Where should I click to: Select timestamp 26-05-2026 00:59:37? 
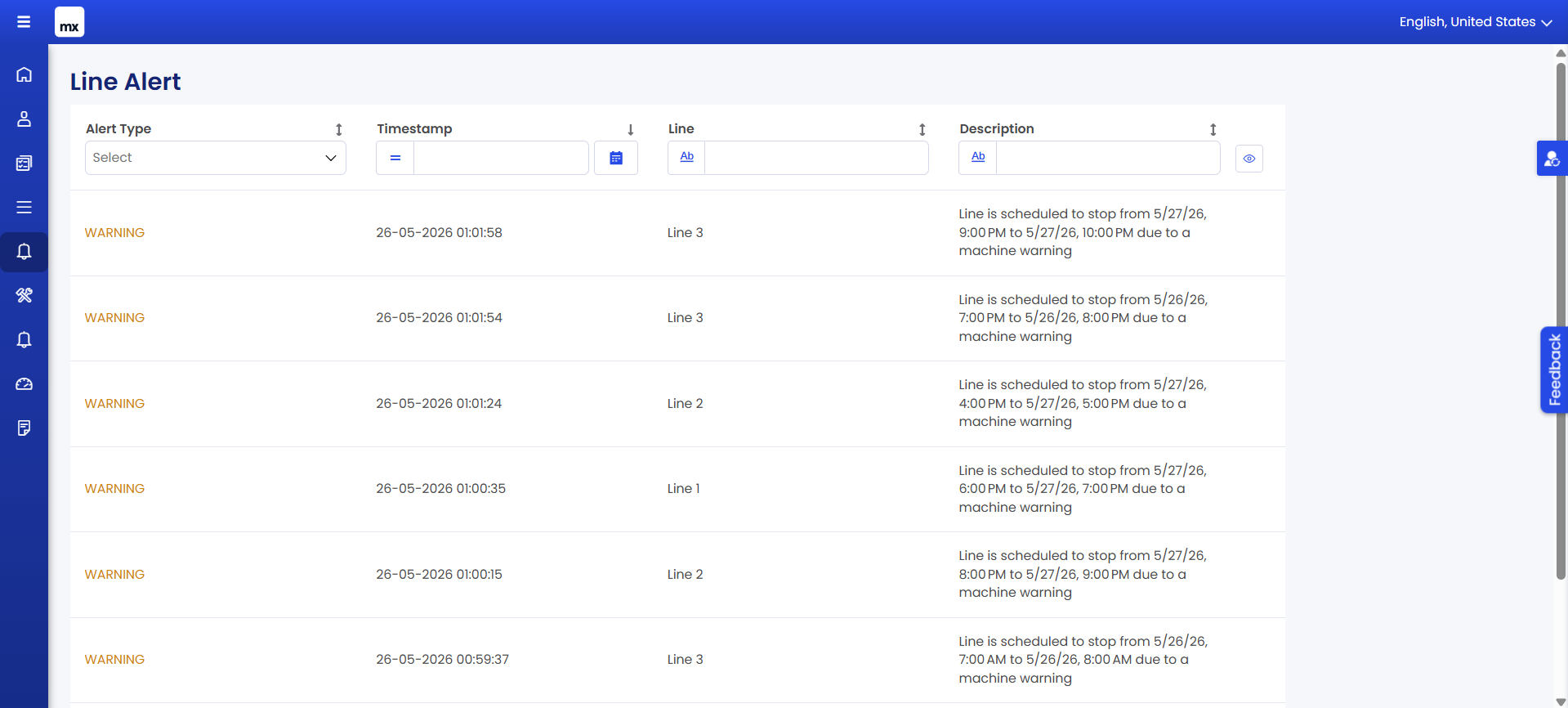coord(442,660)
